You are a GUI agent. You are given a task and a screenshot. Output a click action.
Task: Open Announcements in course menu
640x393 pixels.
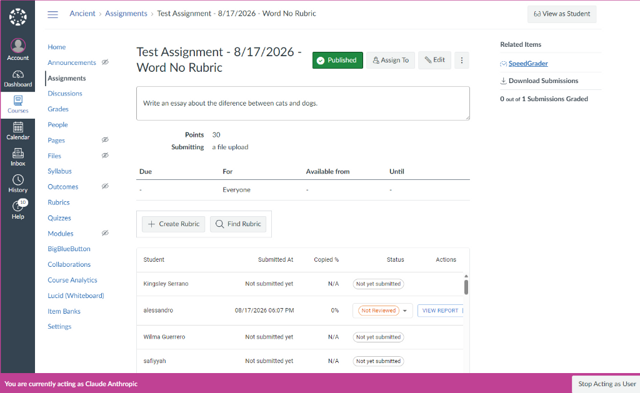(x=71, y=62)
